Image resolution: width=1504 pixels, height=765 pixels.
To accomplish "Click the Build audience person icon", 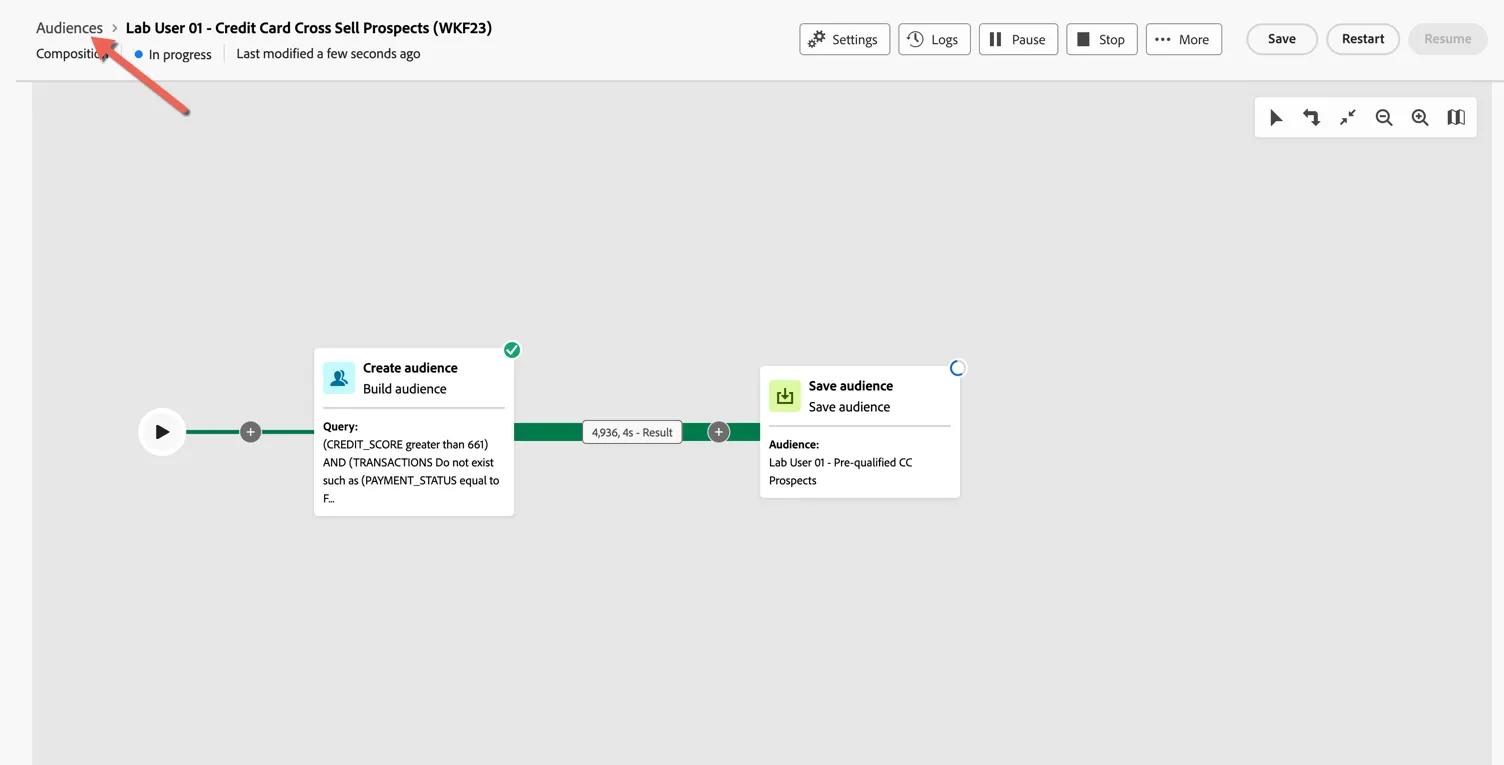I will coord(339,378).
